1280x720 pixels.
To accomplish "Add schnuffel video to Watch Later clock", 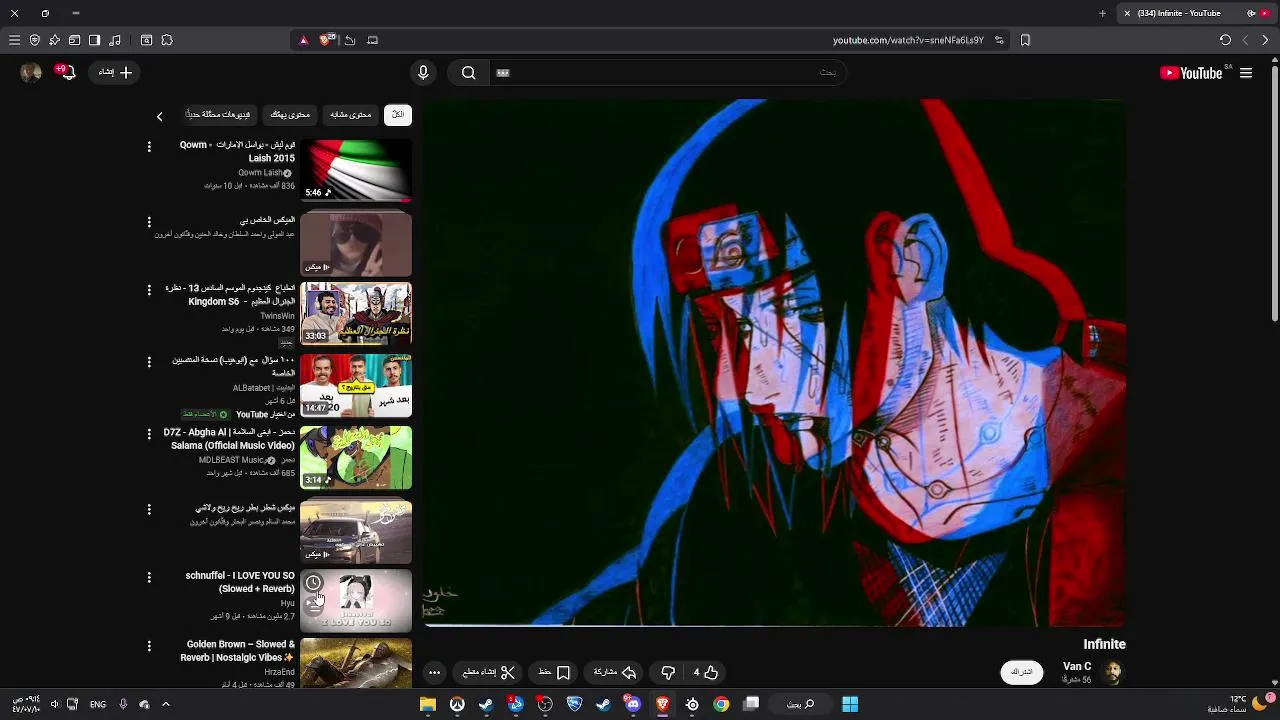I will click(314, 583).
